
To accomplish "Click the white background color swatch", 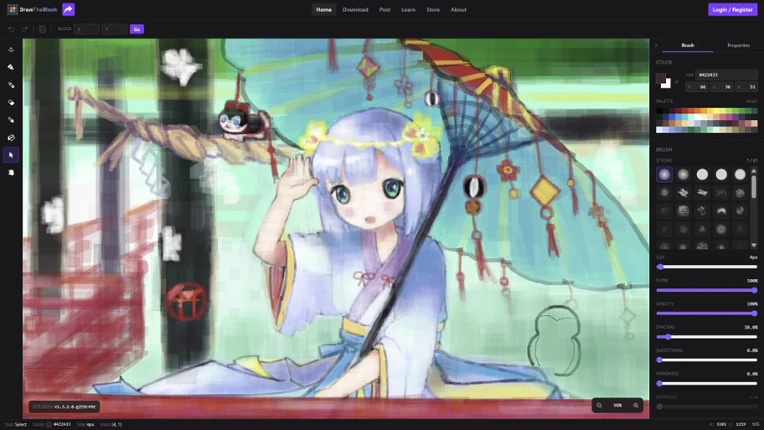I will pos(667,85).
